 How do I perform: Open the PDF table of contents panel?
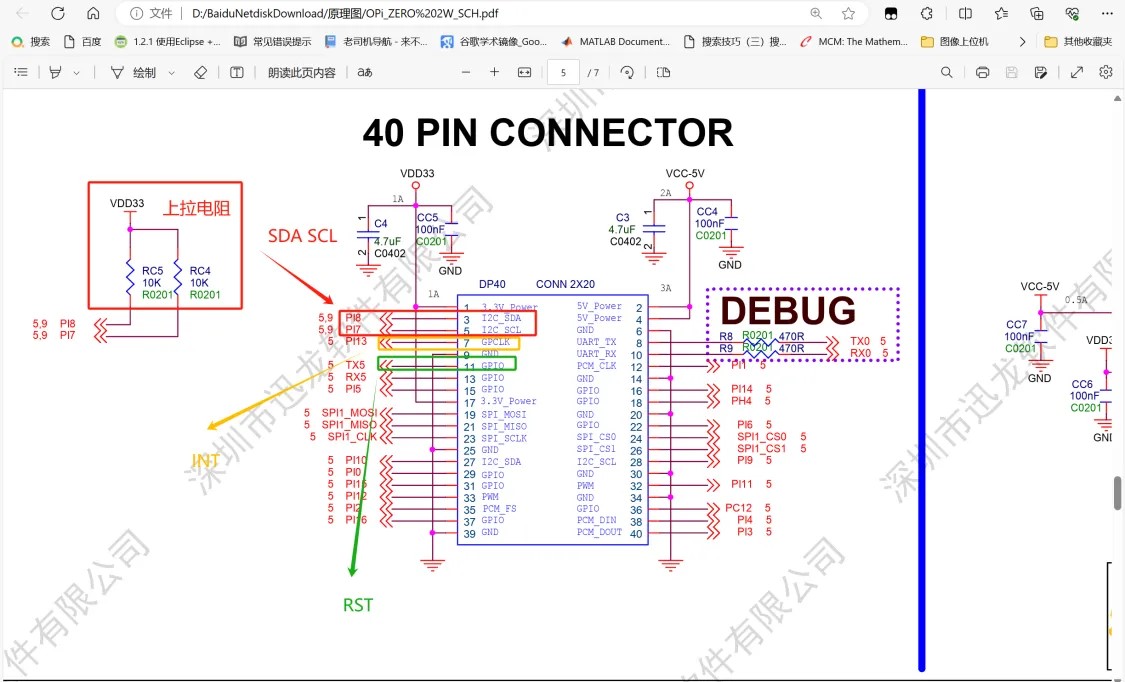click(21, 73)
